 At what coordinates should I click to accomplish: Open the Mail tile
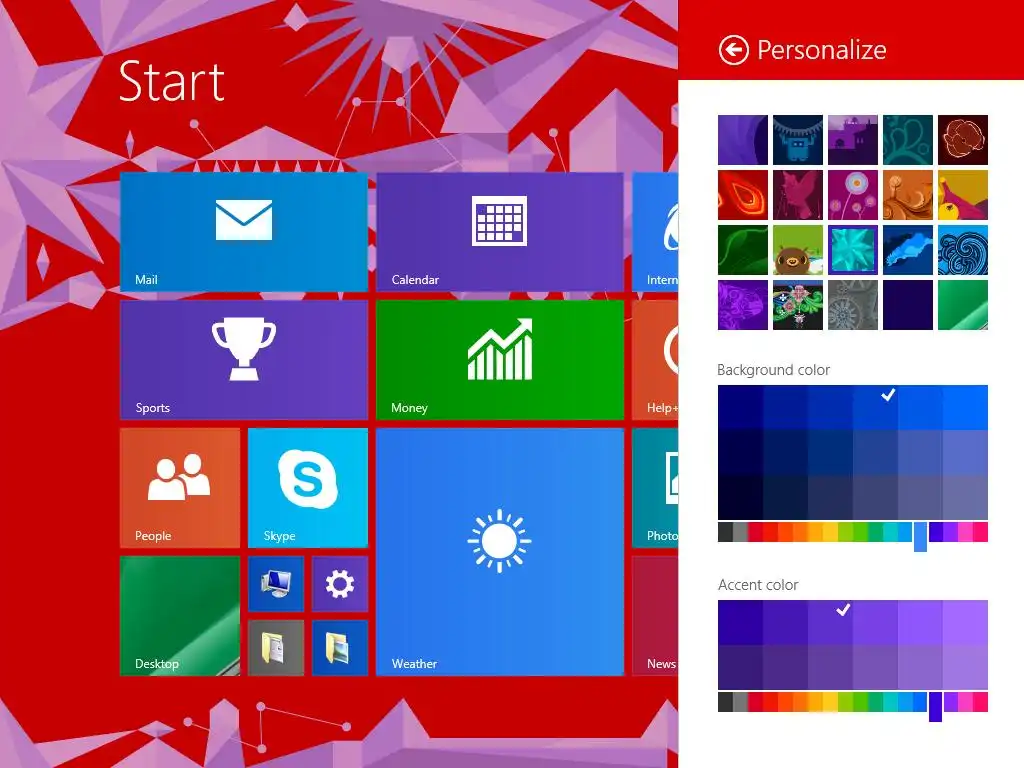point(244,232)
